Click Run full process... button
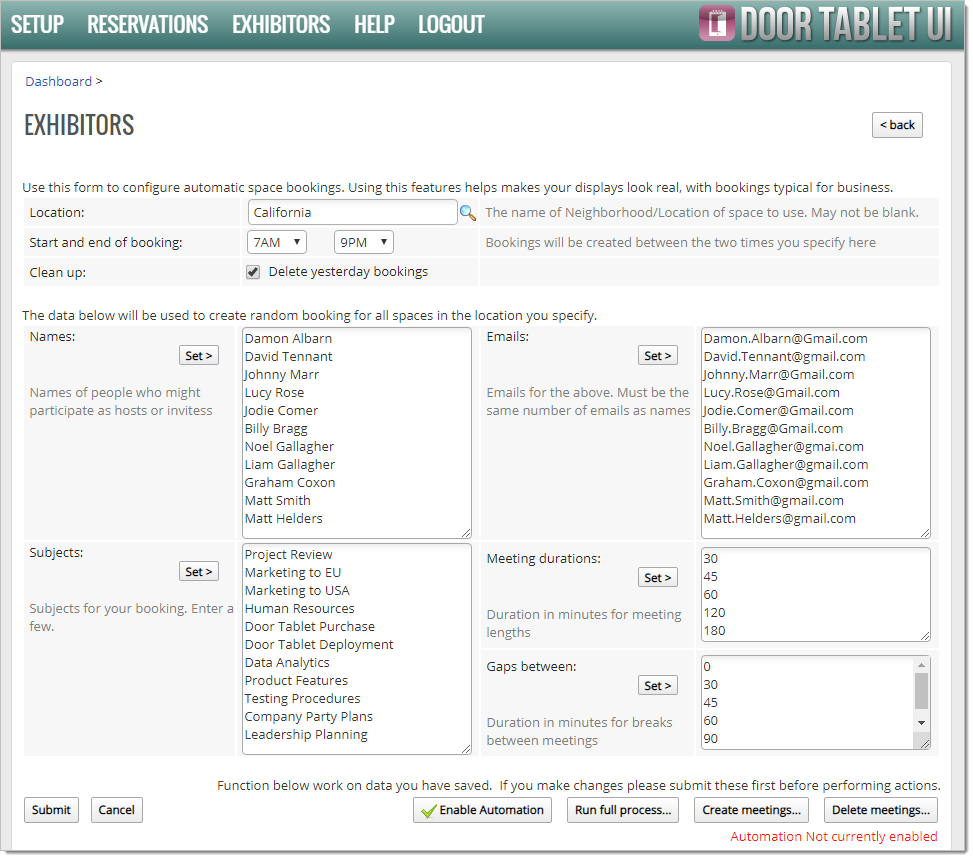Viewport: 973px width, 859px height. 623,810
